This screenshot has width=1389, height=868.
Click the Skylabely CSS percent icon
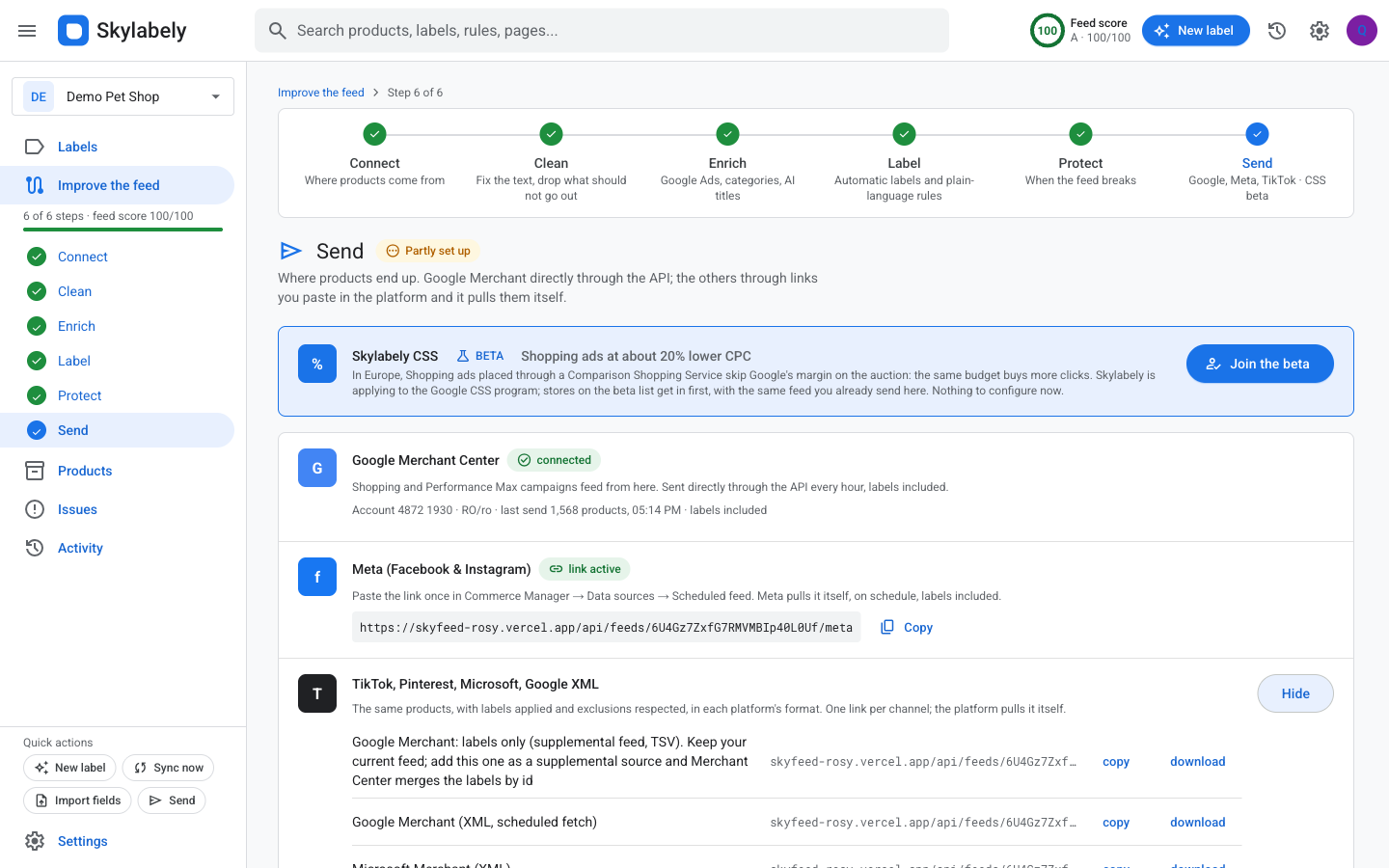click(317, 364)
